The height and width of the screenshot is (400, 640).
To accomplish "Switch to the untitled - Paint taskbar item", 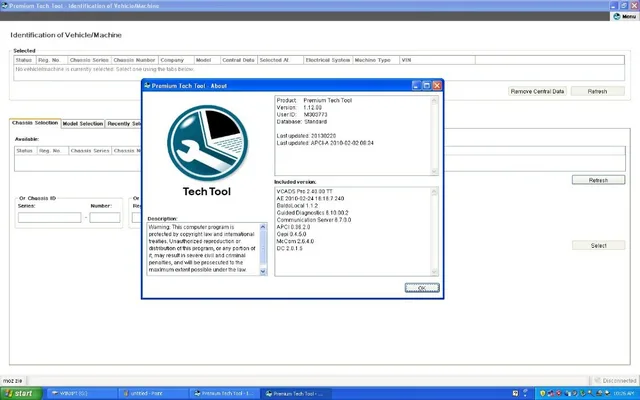I will (153, 393).
